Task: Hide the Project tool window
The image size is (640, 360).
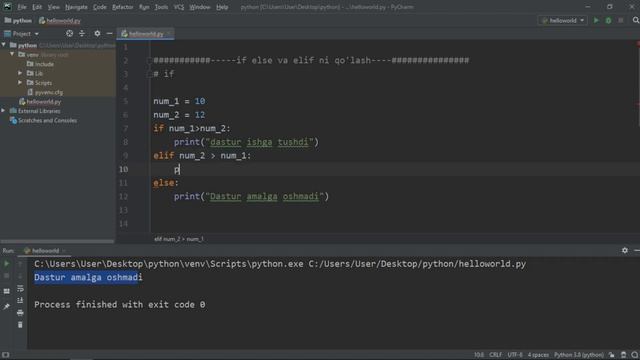Action: click(x=109, y=33)
